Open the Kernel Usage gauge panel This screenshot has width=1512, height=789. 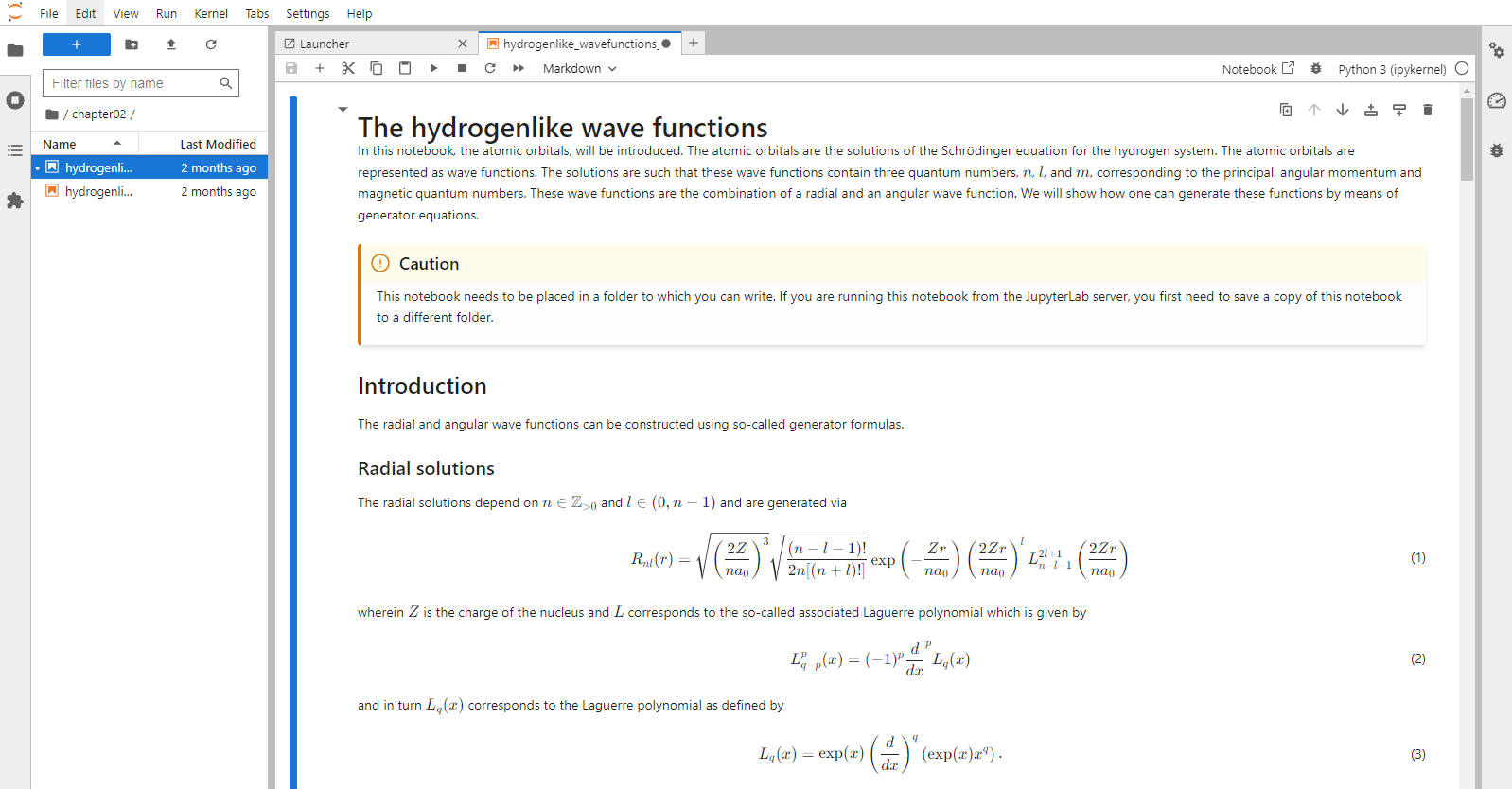point(1497,100)
